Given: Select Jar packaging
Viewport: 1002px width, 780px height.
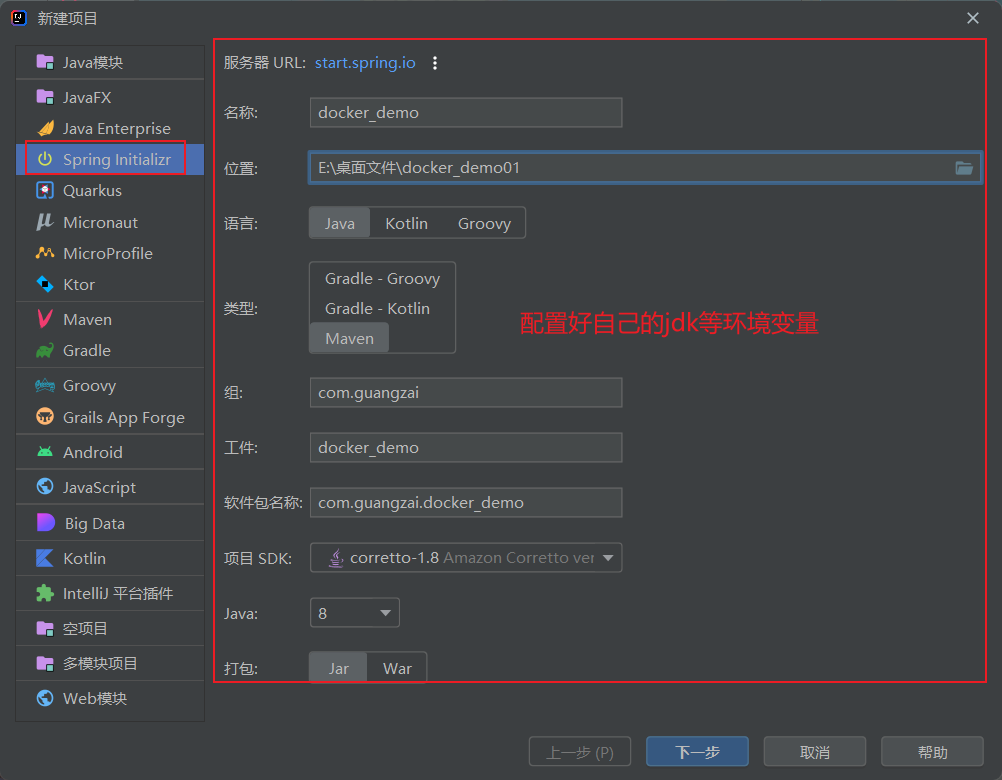Looking at the screenshot, I should pos(338,668).
